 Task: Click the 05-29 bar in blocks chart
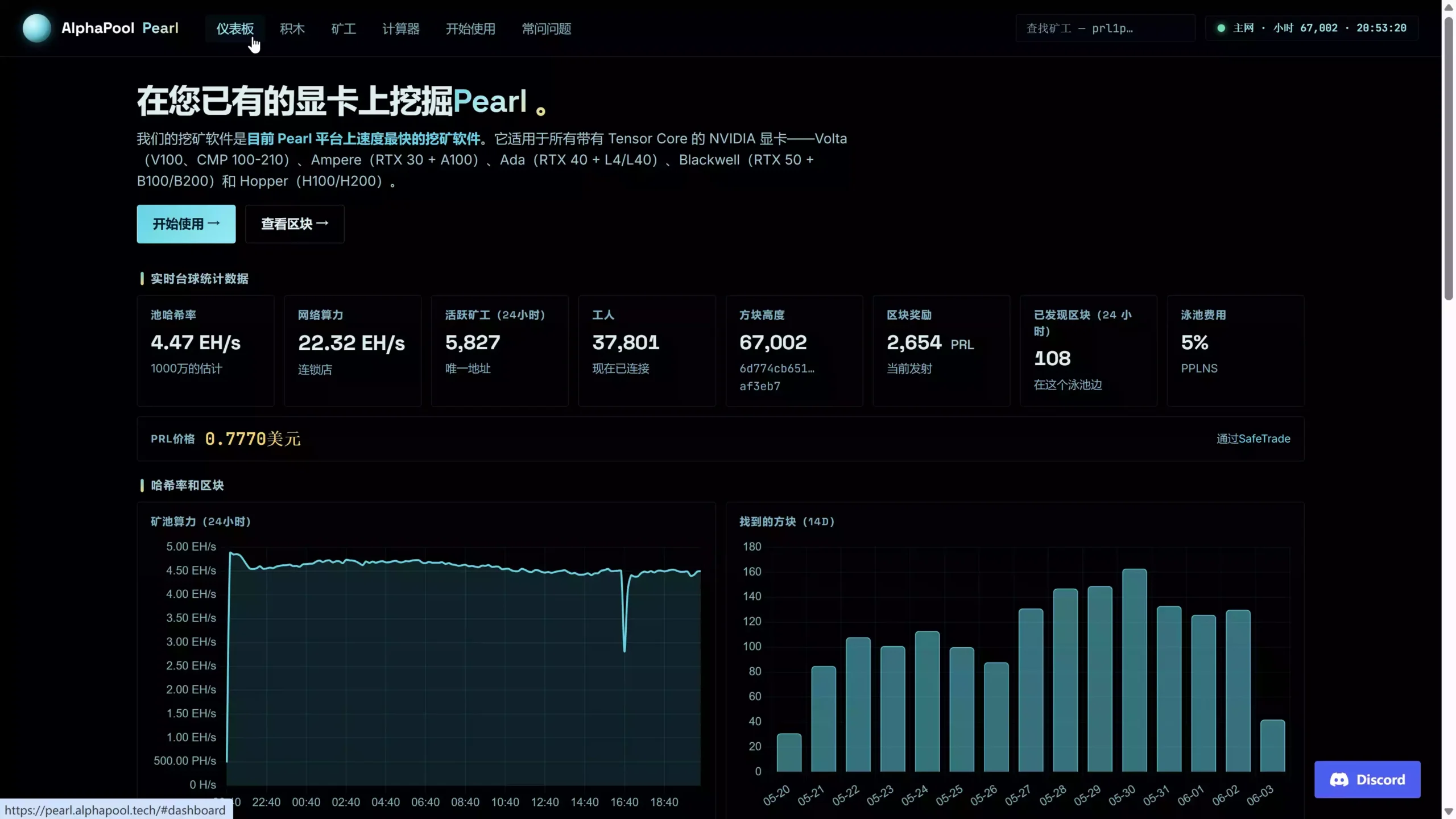coord(1100,679)
